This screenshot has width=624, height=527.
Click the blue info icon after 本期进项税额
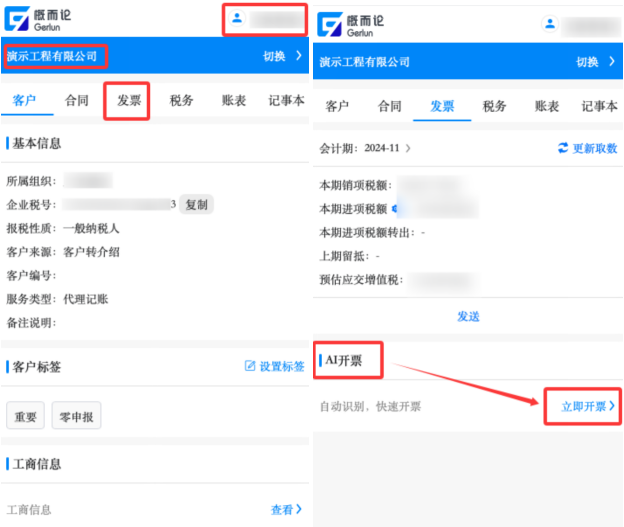(x=394, y=209)
